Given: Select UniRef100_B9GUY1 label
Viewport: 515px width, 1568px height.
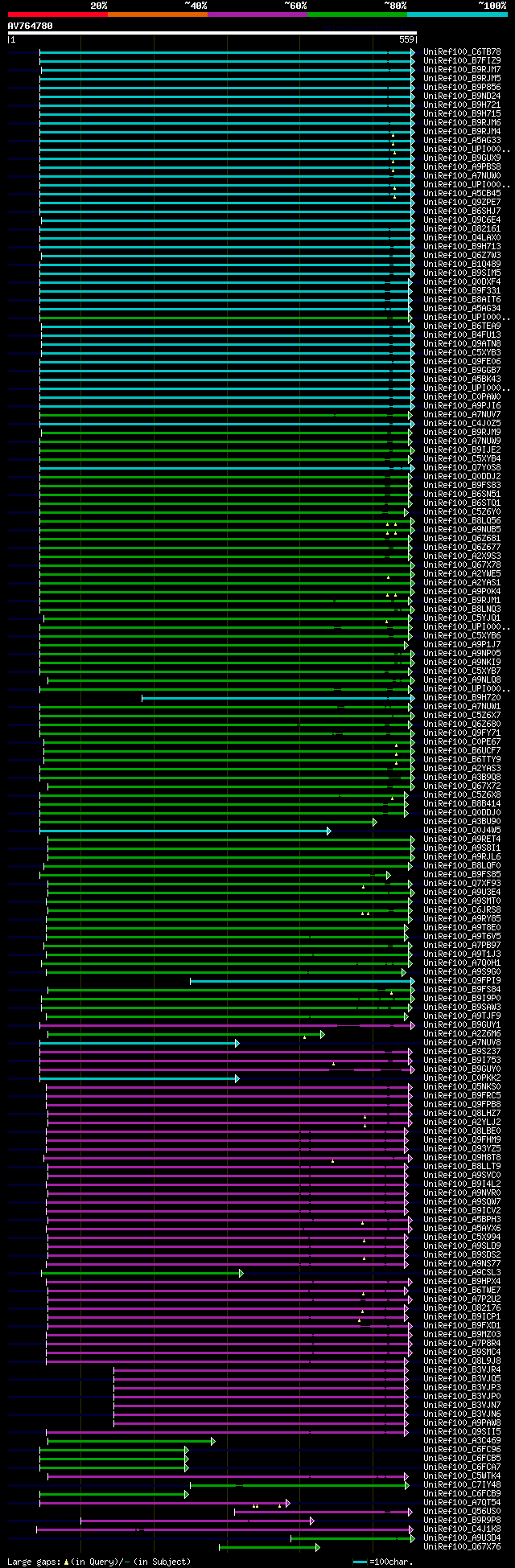Looking at the screenshot, I should click(x=462, y=1025).
